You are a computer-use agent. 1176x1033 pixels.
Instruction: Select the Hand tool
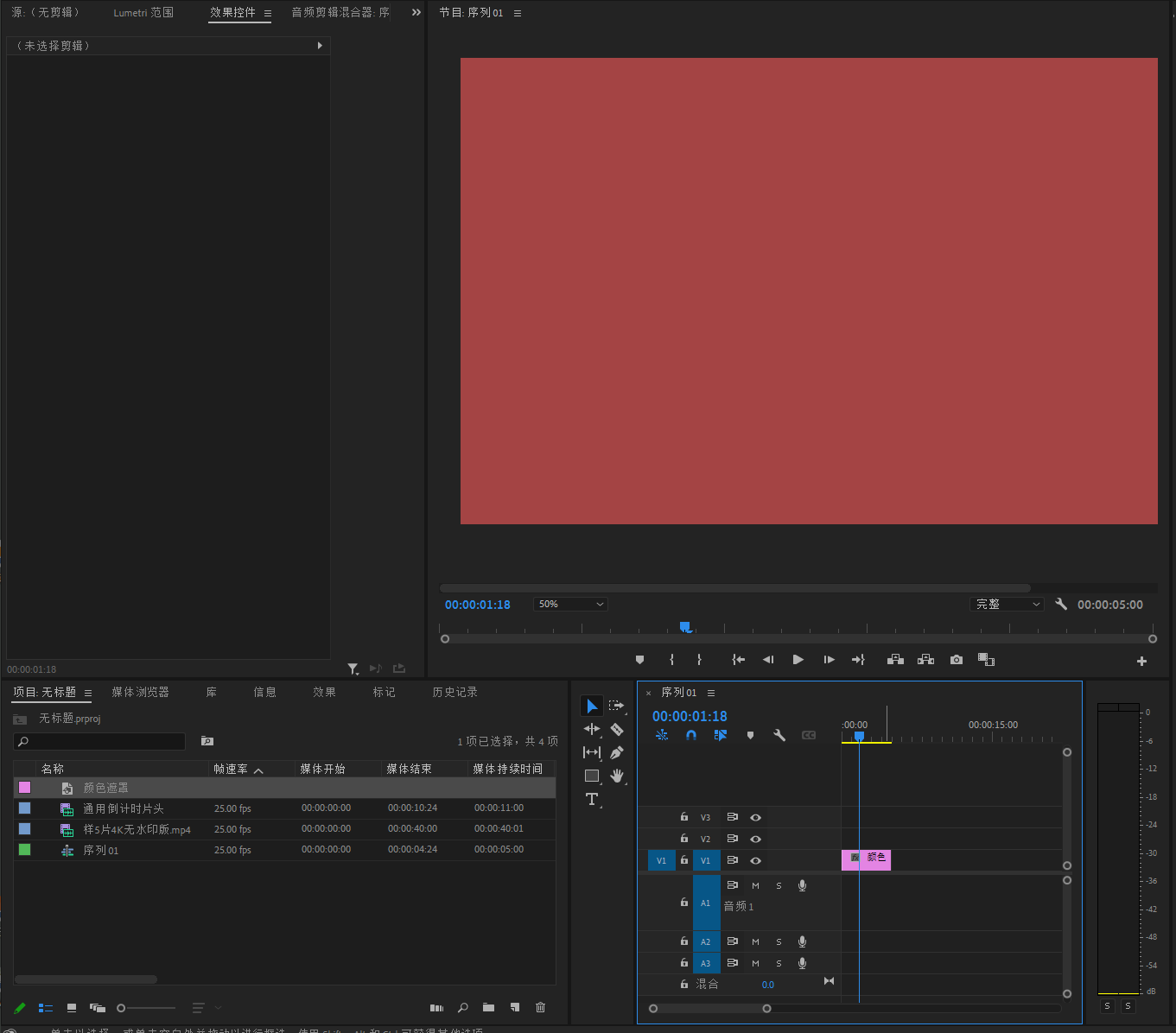tap(617, 776)
